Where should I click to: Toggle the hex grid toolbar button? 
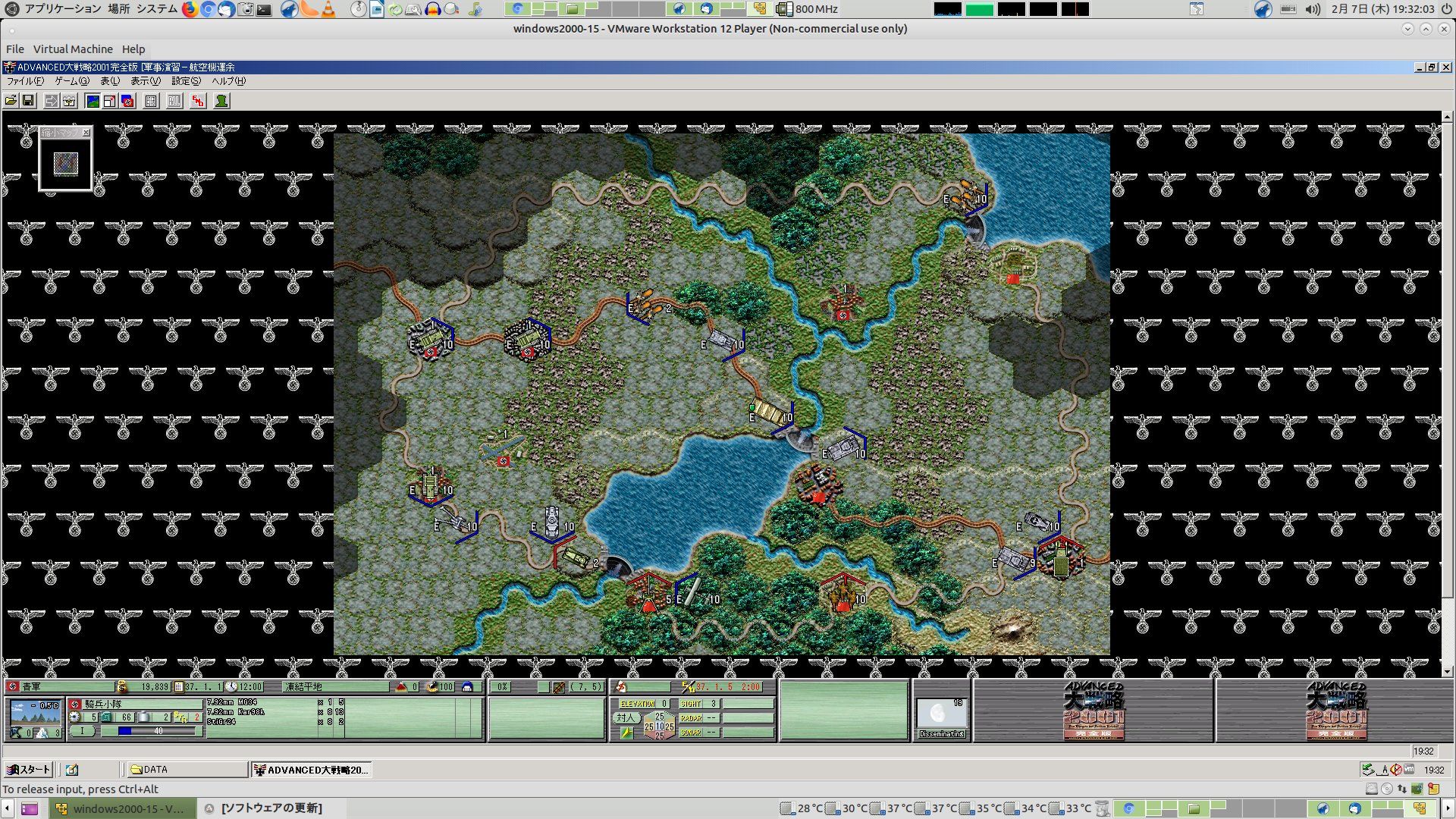[x=151, y=101]
